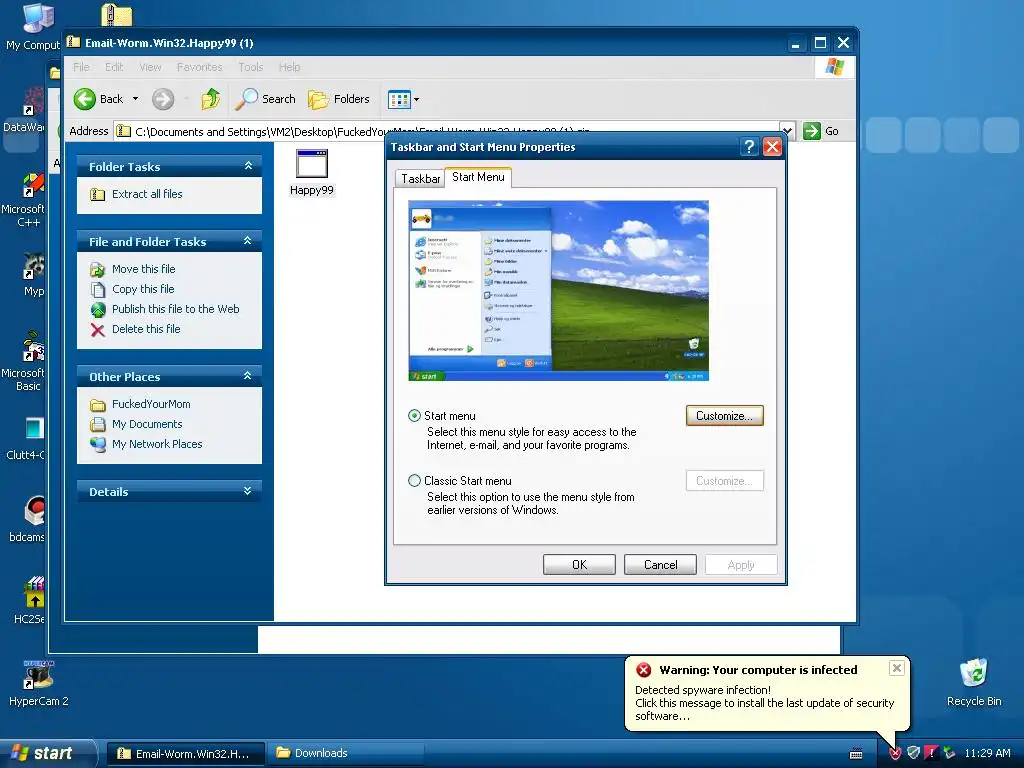Image resolution: width=1024 pixels, height=768 pixels.
Task: Open the Recycle Bin desktop icon
Action: pyautogui.click(x=974, y=682)
